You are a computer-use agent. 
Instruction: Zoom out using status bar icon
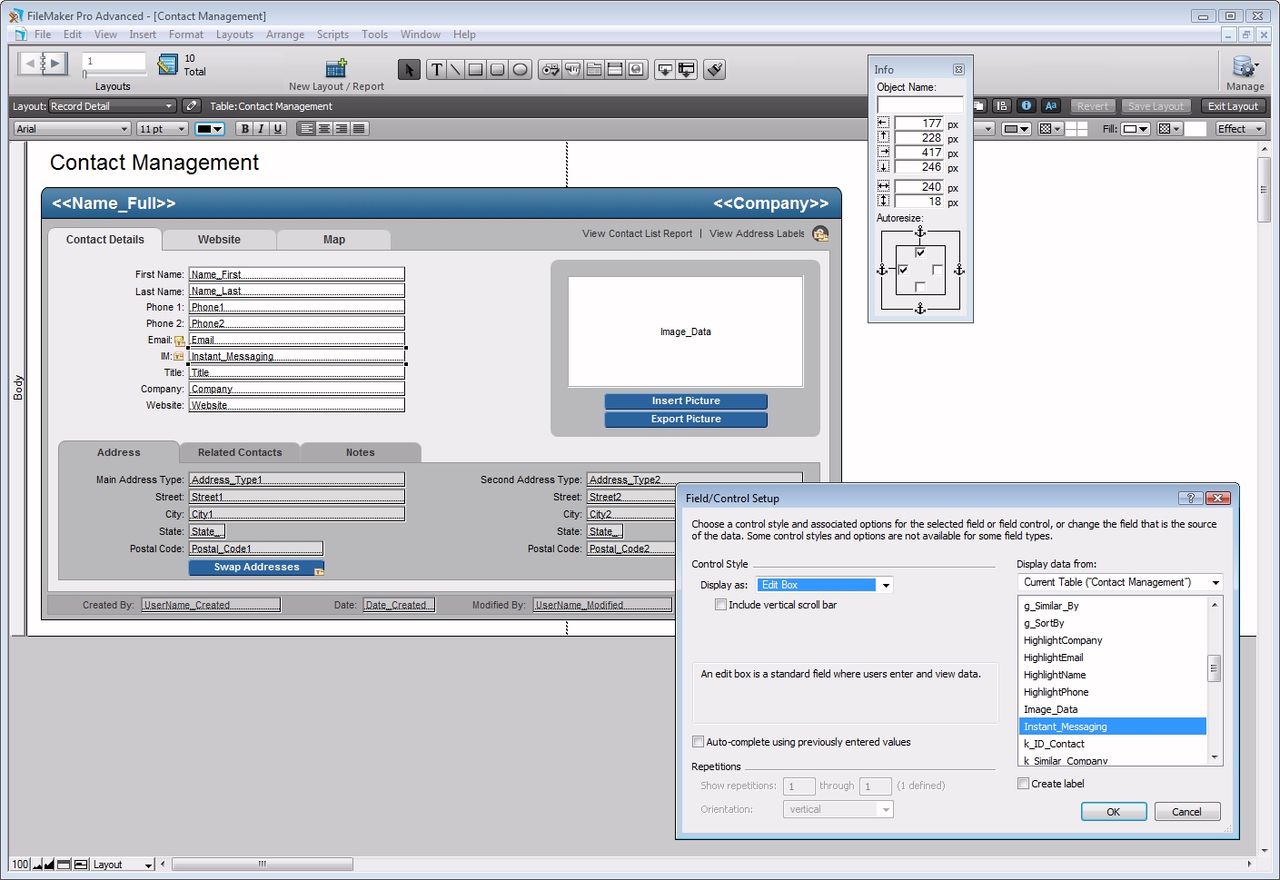39,864
